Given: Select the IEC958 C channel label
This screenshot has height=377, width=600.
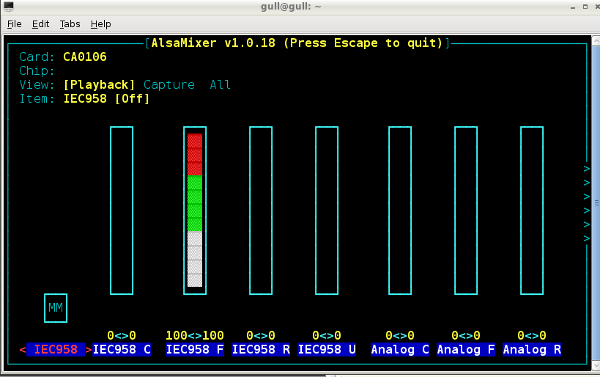Looking at the screenshot, I should point(122,349).
